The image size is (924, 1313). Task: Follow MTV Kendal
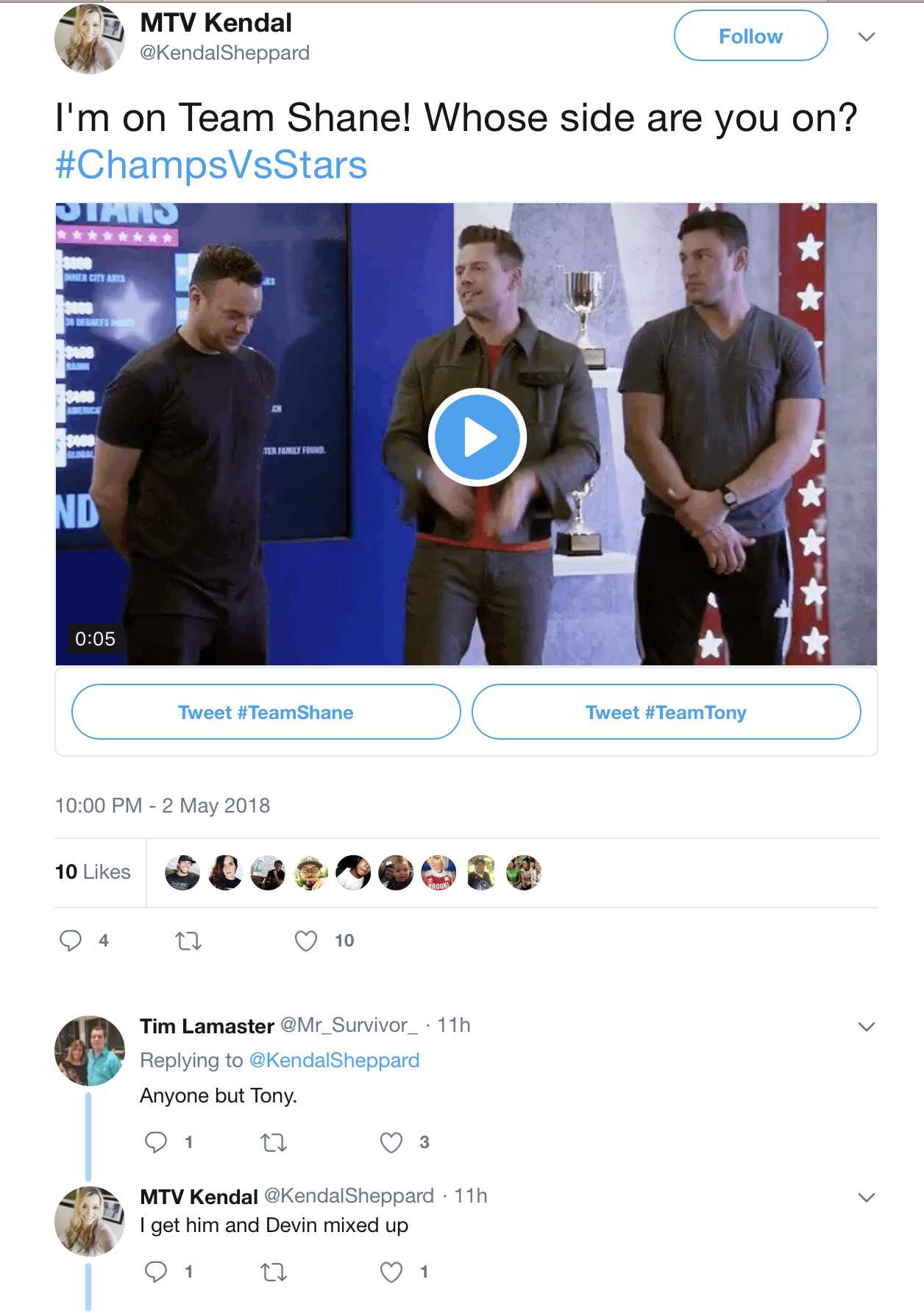point(751,35)
